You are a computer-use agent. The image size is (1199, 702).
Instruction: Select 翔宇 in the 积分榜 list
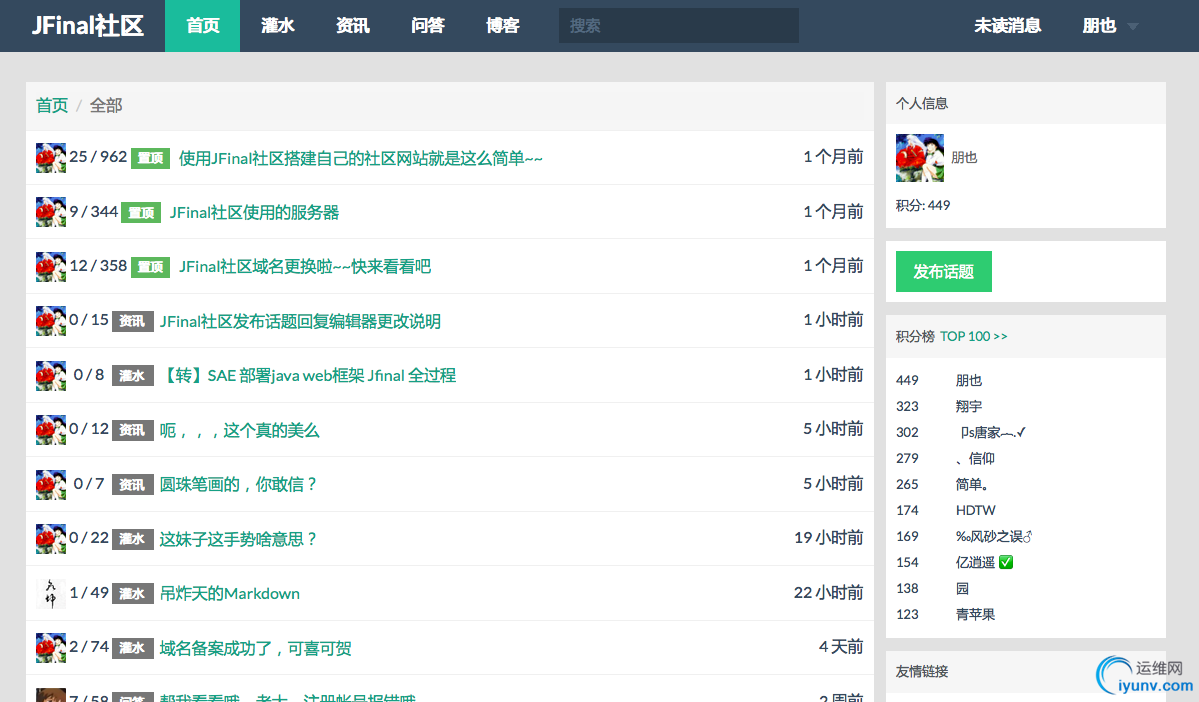coord(969,406)
